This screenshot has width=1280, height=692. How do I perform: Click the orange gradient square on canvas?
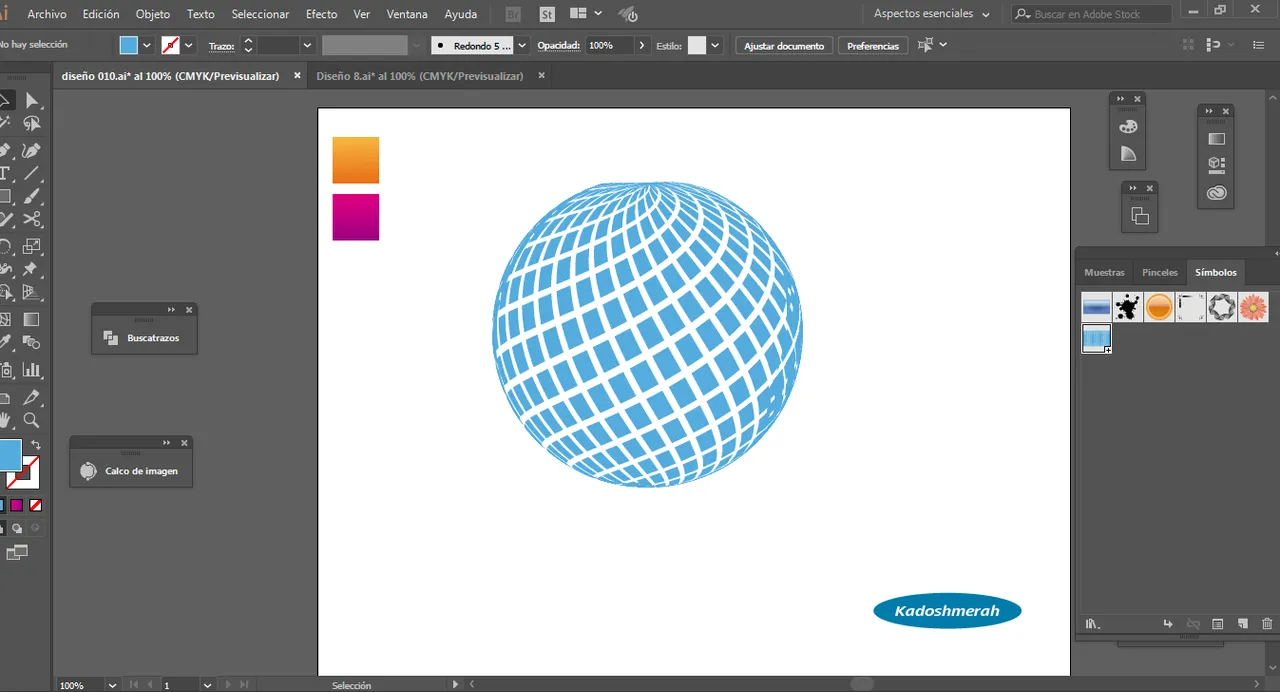(356, 160)
